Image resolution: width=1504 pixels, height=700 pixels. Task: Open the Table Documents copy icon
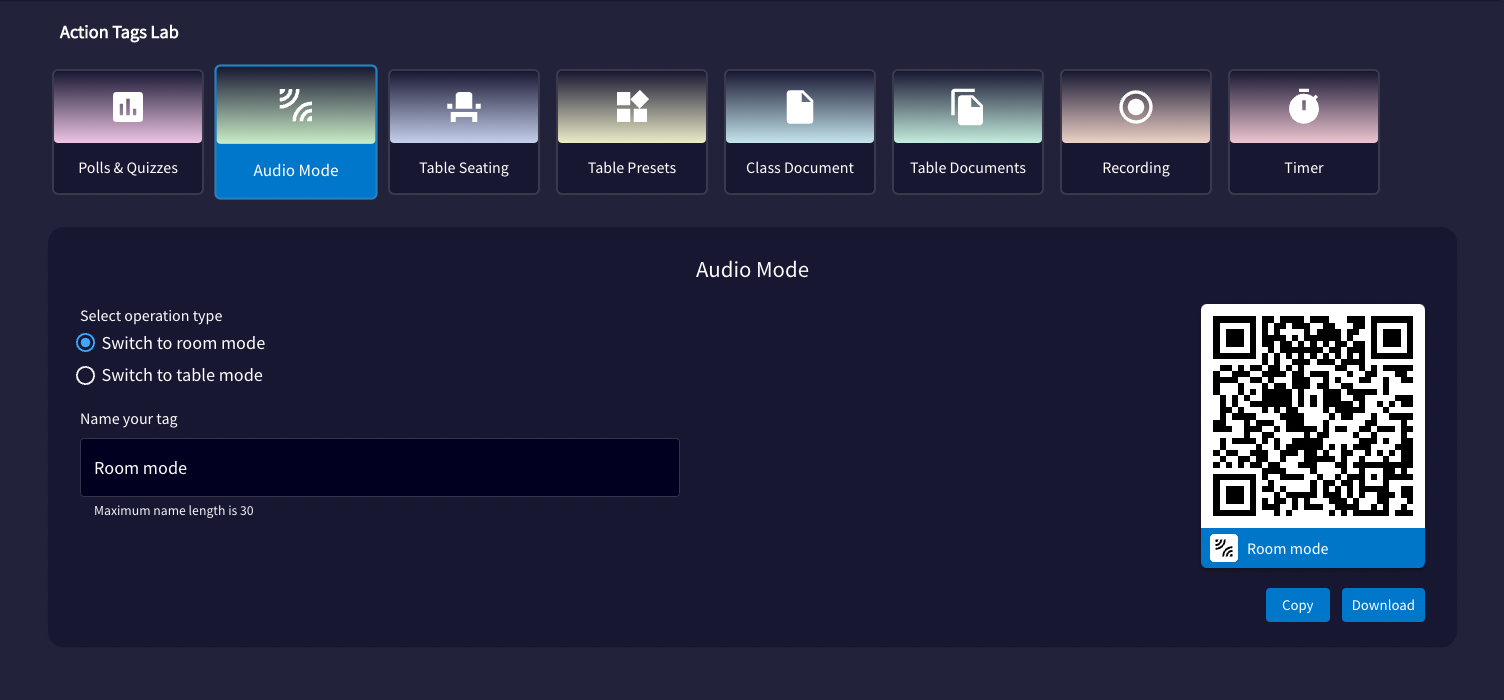click(967, 106)
